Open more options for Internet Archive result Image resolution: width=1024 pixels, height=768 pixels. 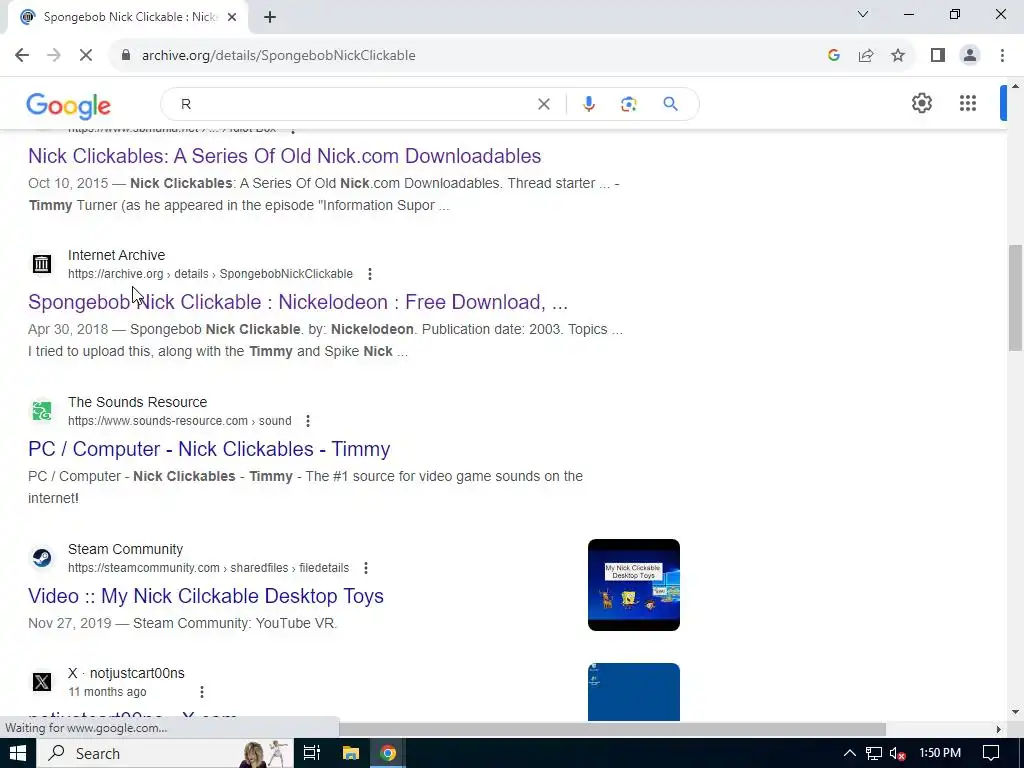(370, 274)
